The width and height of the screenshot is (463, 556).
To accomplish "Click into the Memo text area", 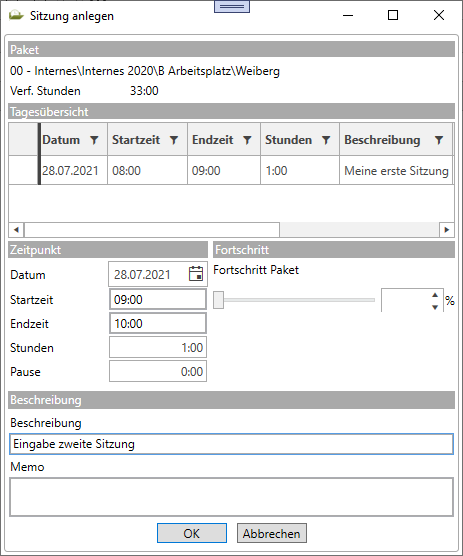I will click(x=231, y=497).
